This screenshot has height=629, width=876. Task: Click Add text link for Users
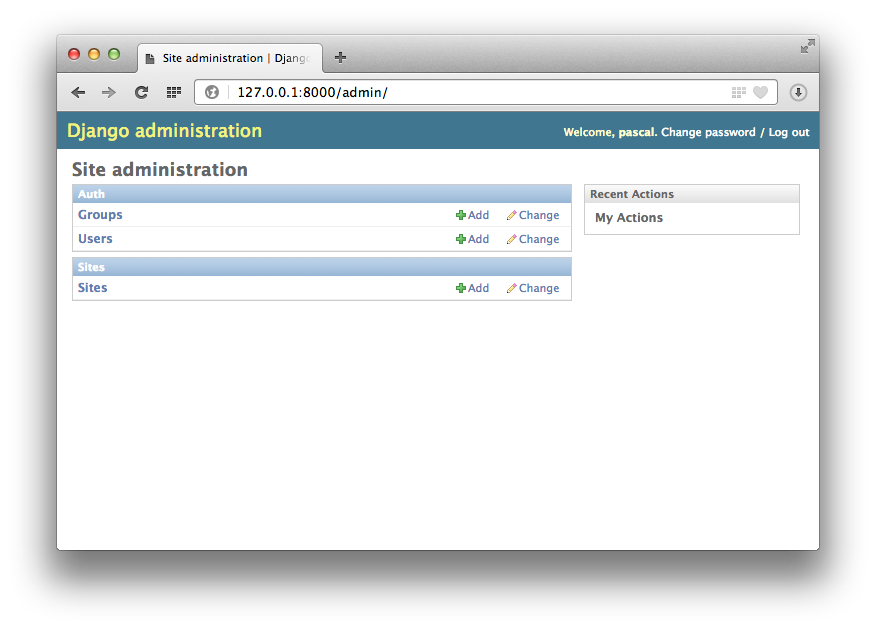478,239
